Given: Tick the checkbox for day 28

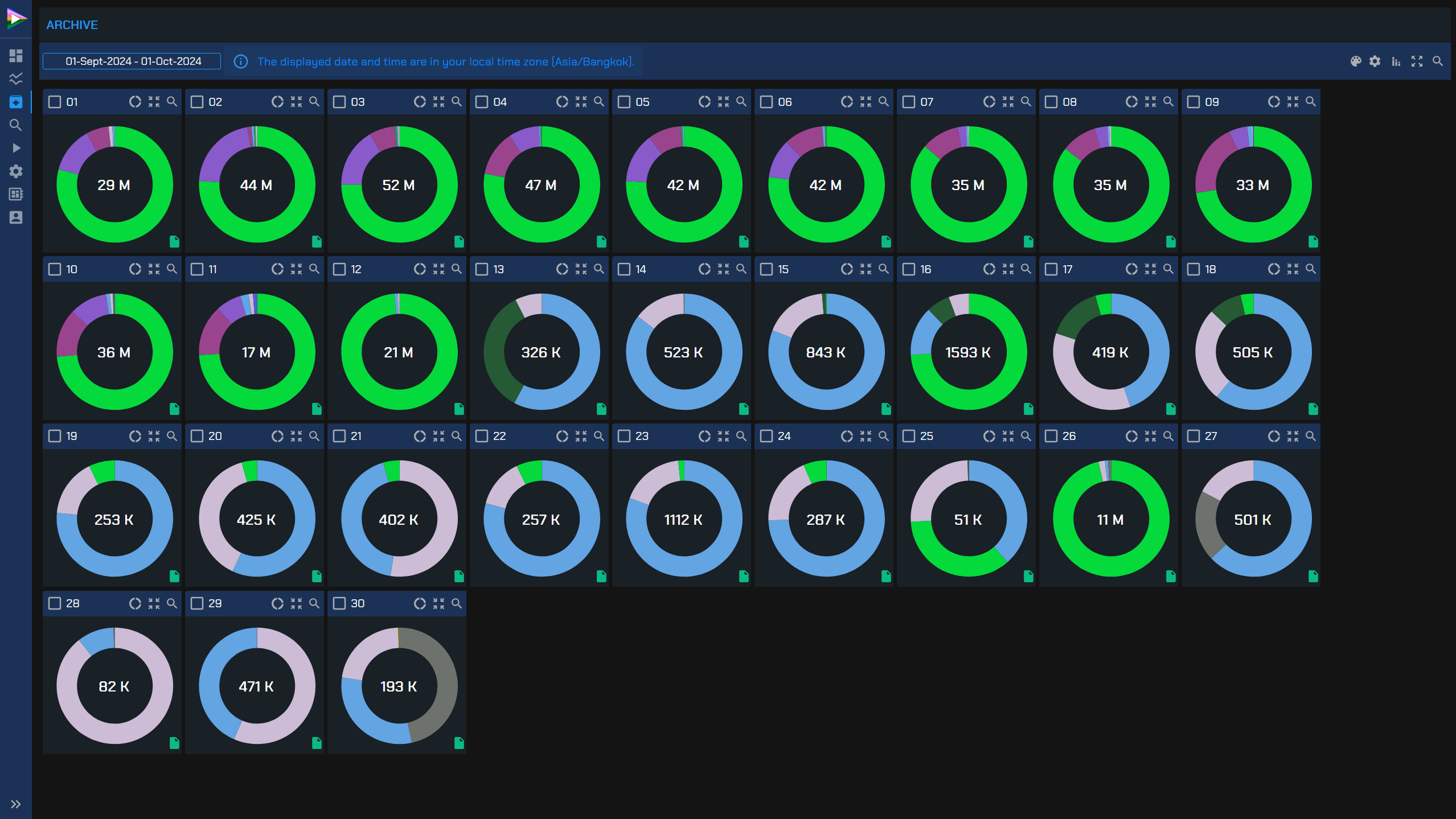Looking at the screenshot, I should (x=55, y=603).
